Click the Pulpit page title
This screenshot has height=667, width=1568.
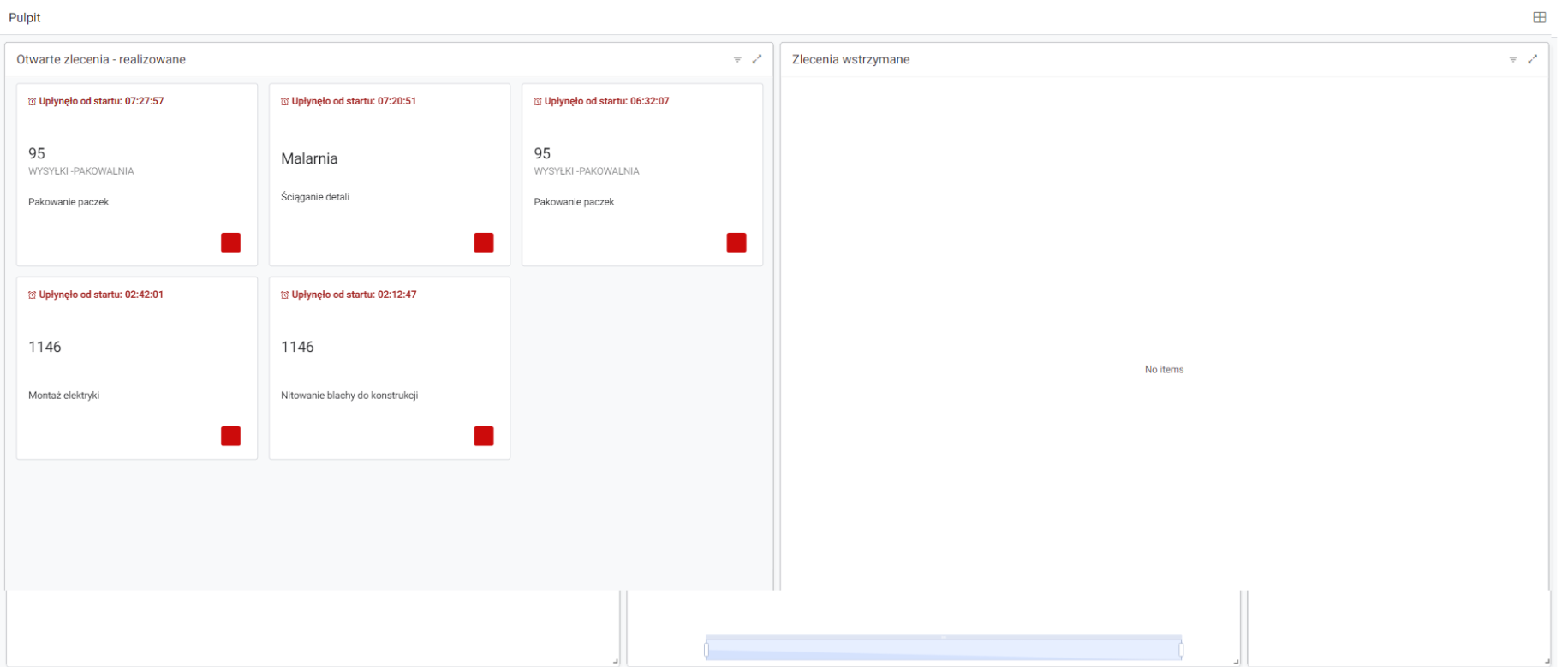[25, 17]
